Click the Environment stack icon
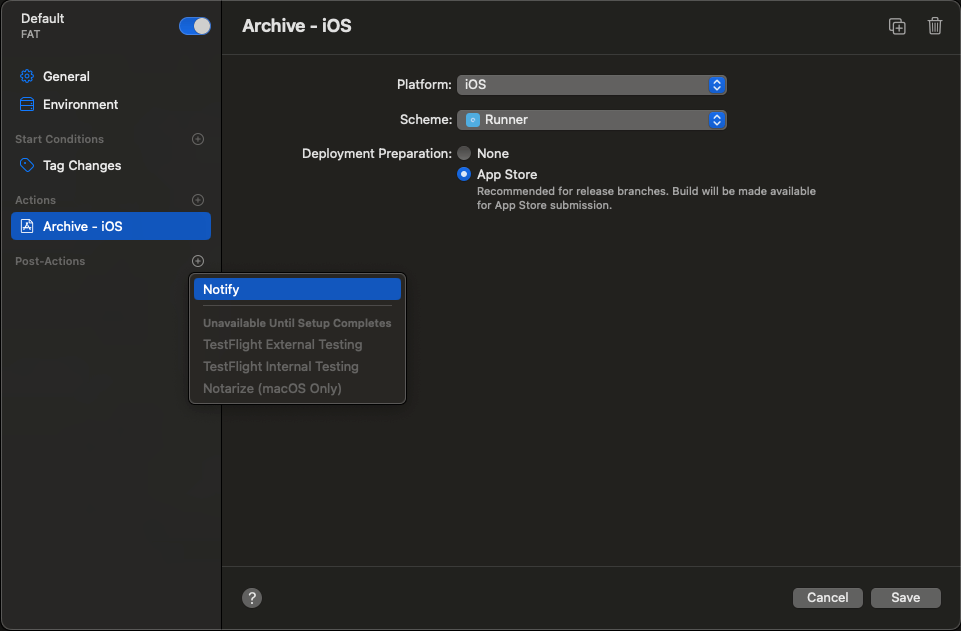 27,105
